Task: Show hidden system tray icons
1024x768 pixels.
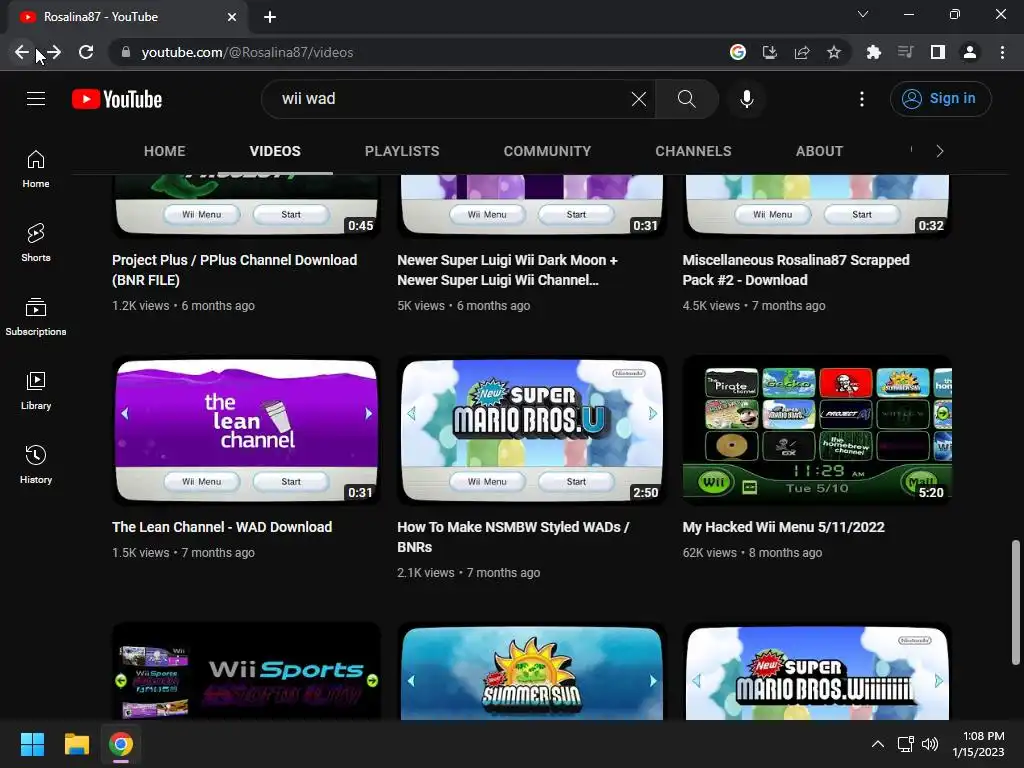Action: [x=878, y=744]
